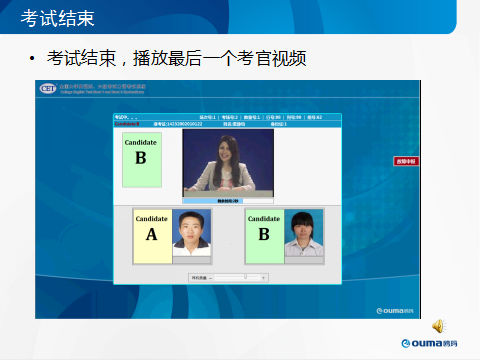The image size is (480, 360).
Task: Click the examiner video frame
Action: pos(228,163)
